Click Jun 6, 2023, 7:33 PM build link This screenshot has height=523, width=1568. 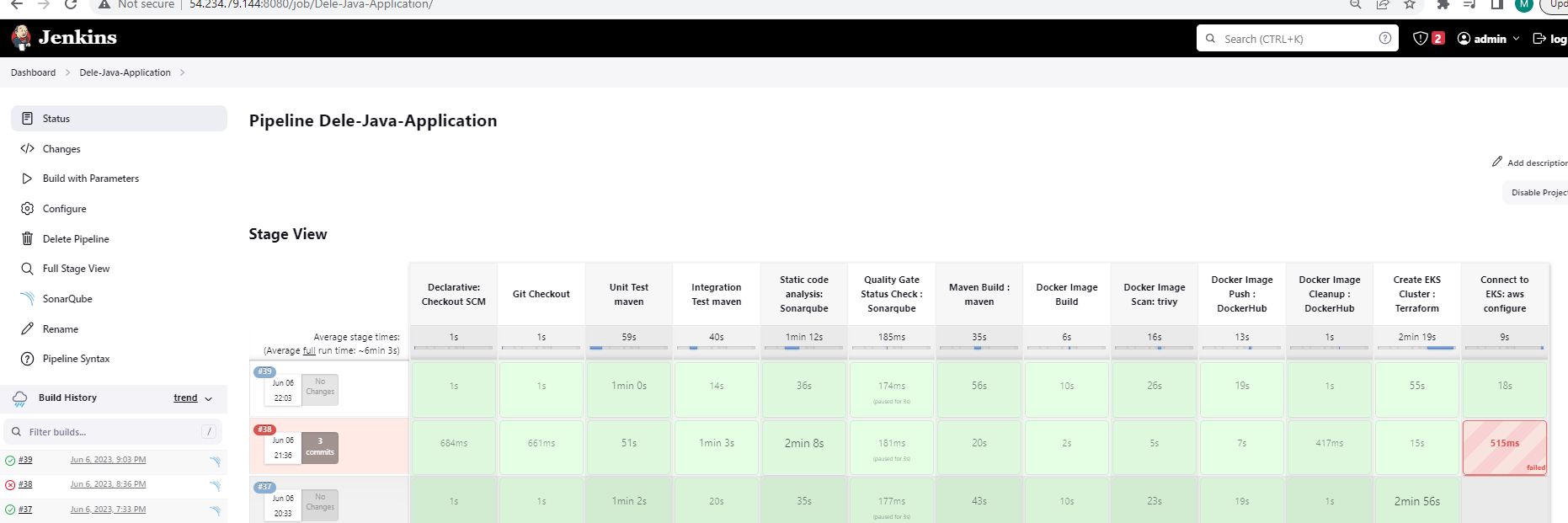pos(108,509)
